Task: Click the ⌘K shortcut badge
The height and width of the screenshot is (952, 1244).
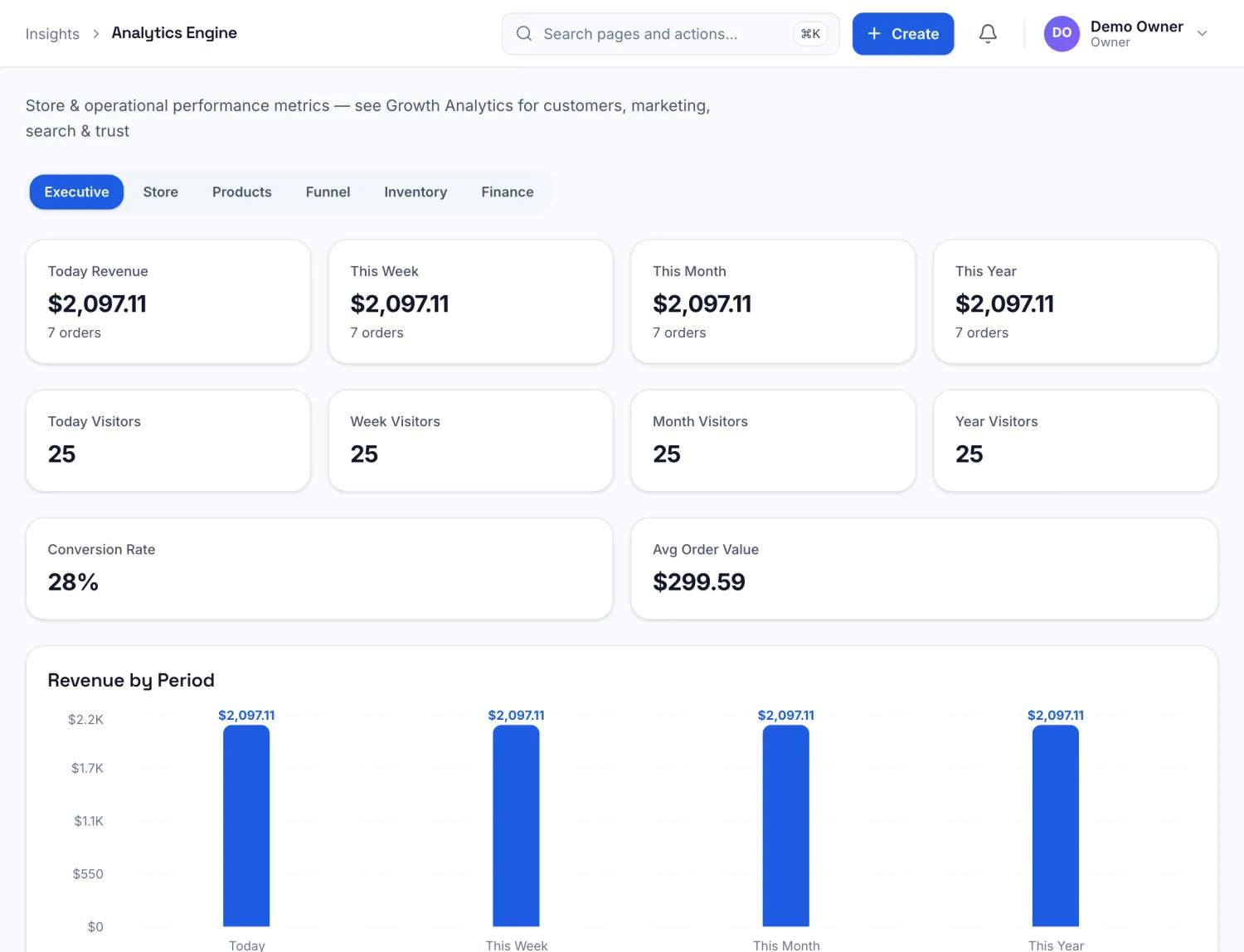Action: [x=810, y=34]
